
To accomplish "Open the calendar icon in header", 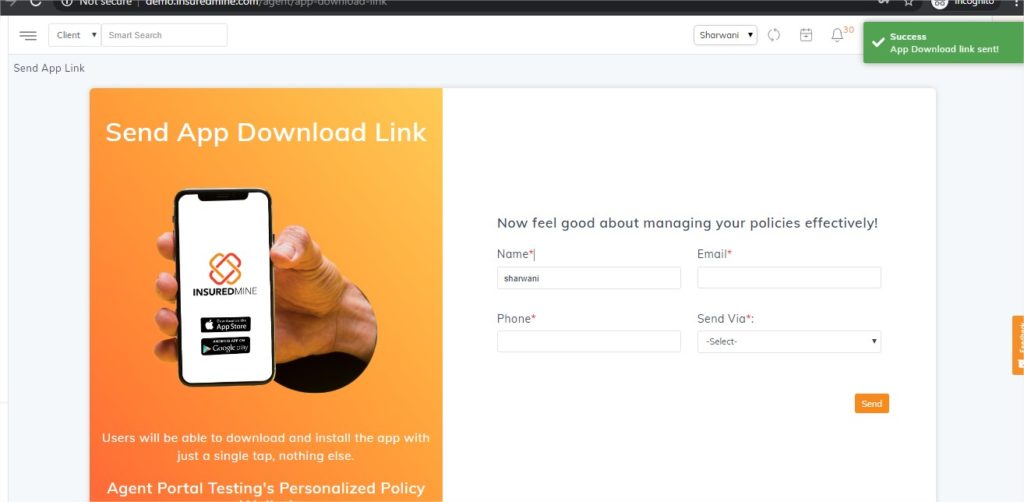I will click(x=806, y=35).
